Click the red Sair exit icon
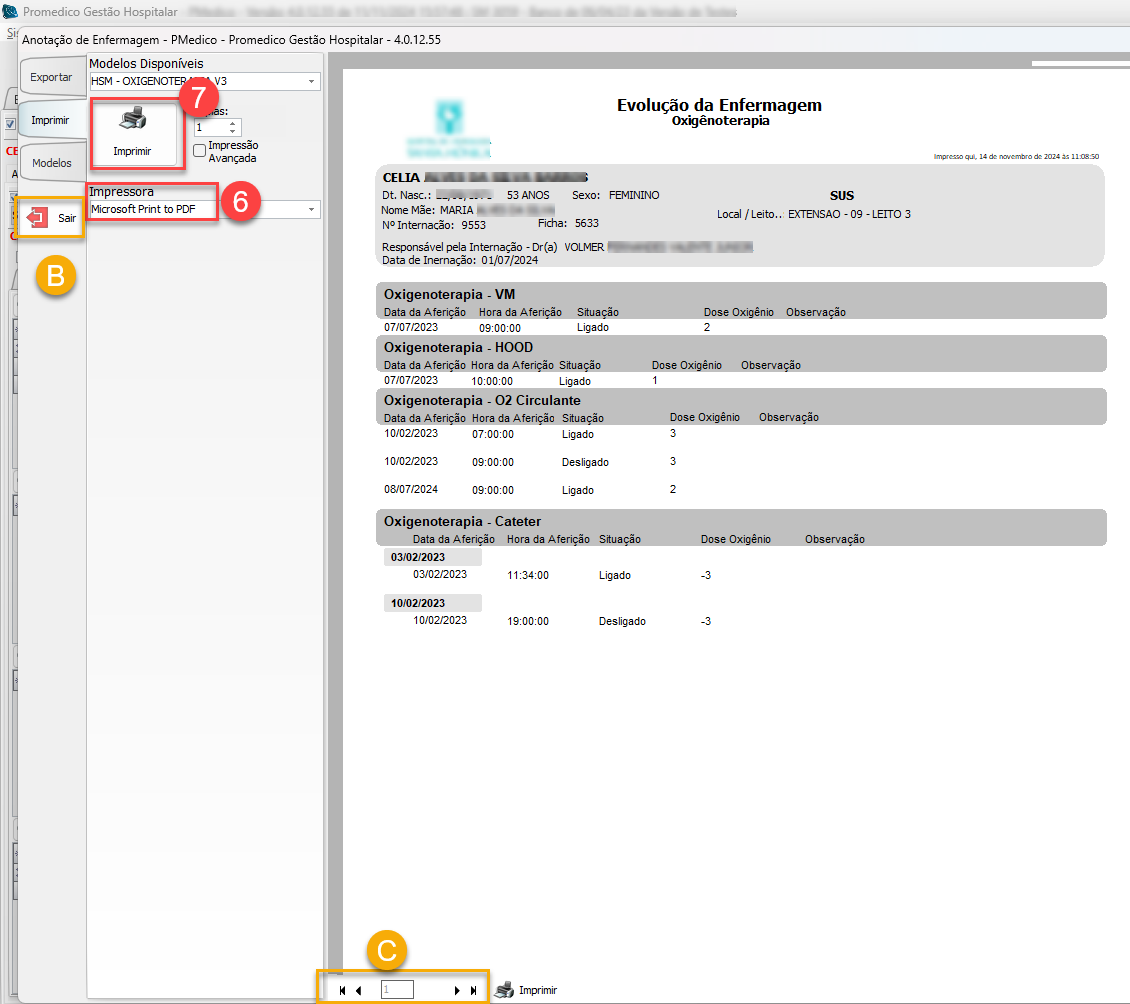Screen dimensions: 1130x1004 point(37,217)
